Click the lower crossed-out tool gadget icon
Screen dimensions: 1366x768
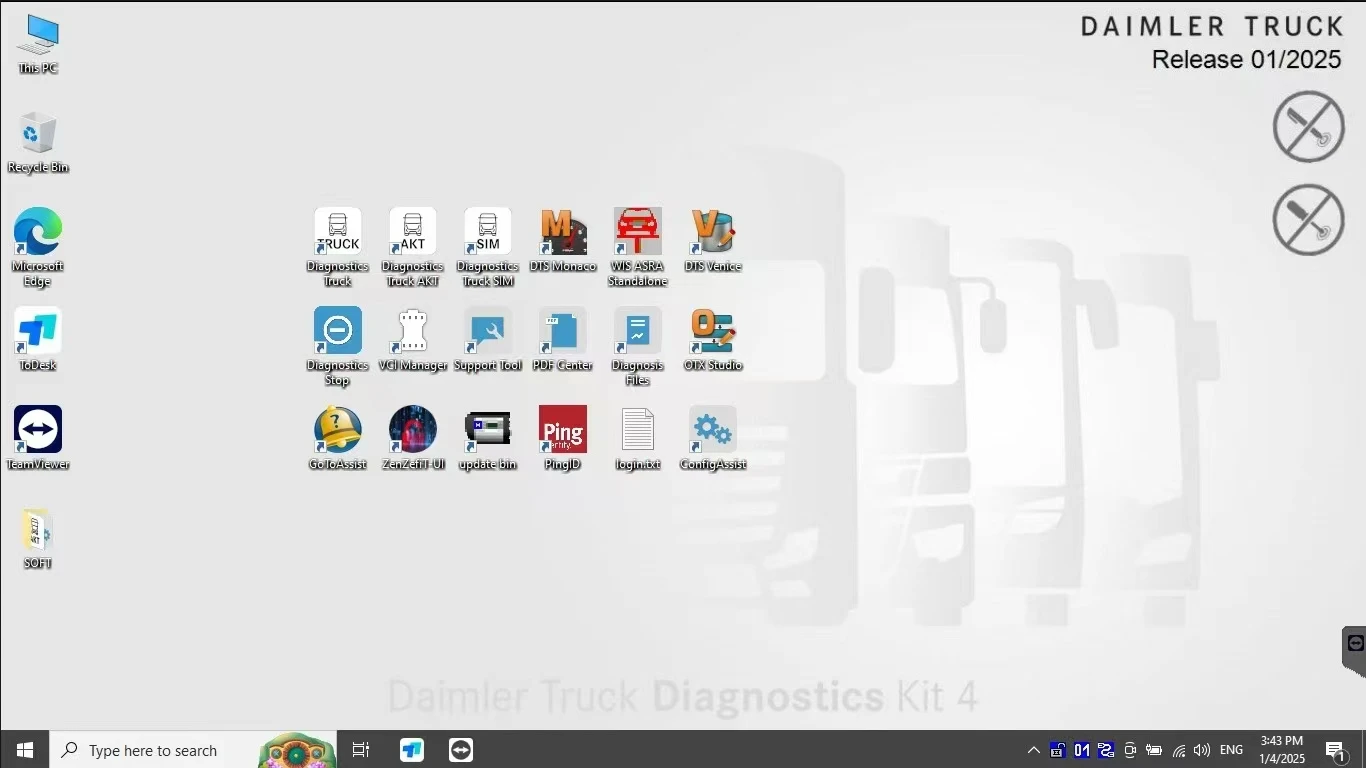1308,219
